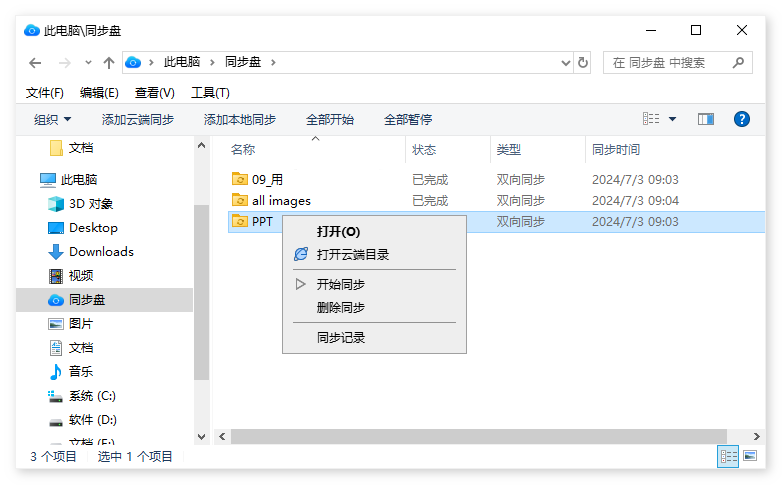Click sidebar scrollbar up arrow
Viewport: 782px width, 485px height.
(x=201, y=145)
